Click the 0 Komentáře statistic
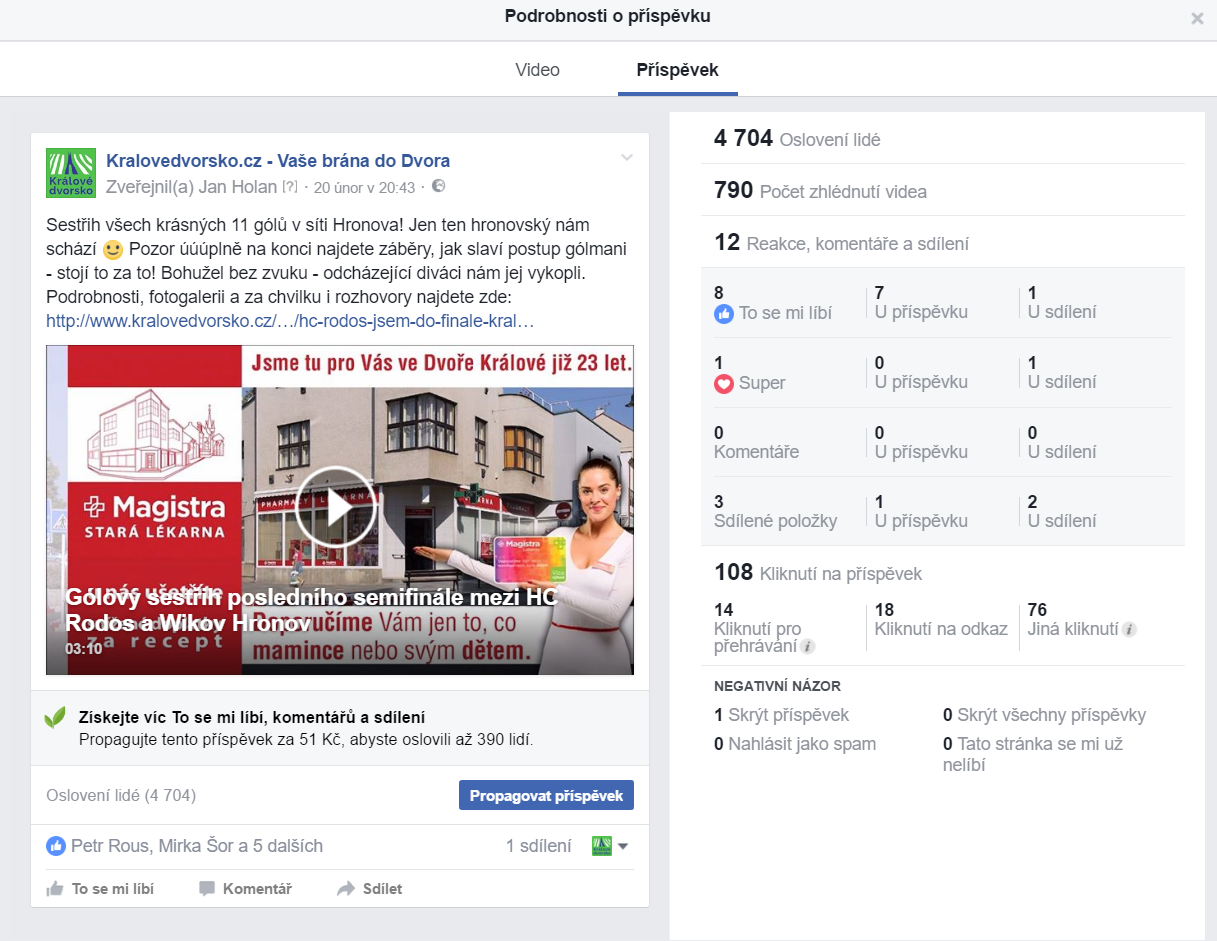Screen dimensions: 1217x941 click(x=756, y=442)
